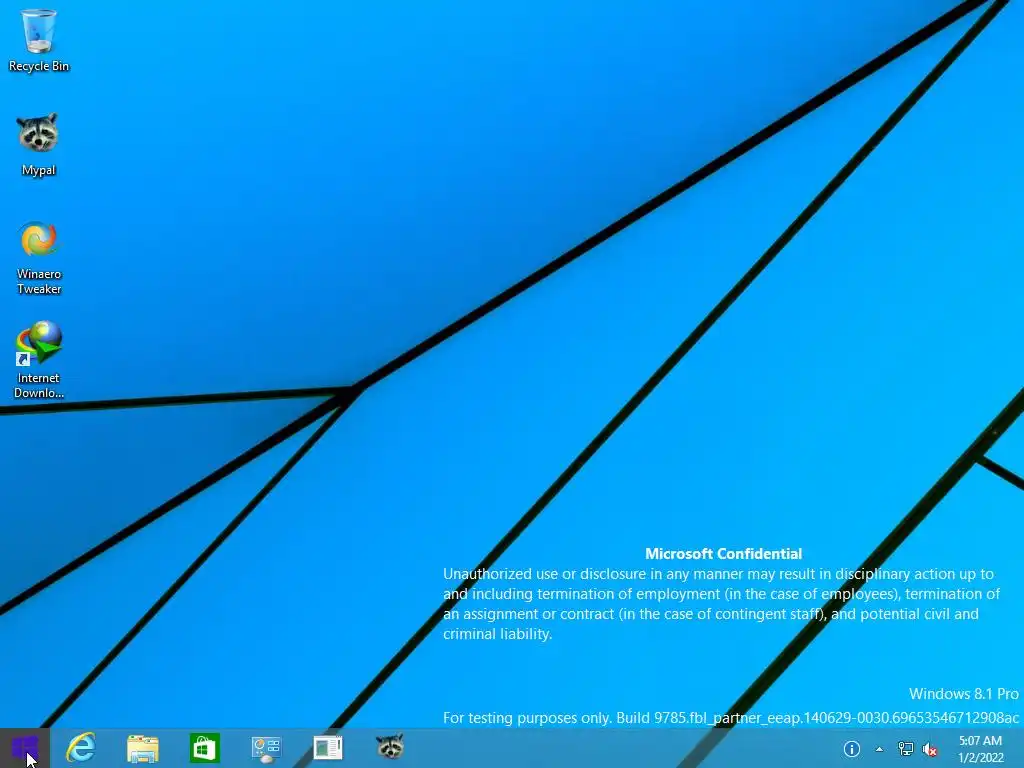Screen dimensions: 1024x768
Task: Click the 'Winaero Tweaker' label text
Action: pos(39,281)
